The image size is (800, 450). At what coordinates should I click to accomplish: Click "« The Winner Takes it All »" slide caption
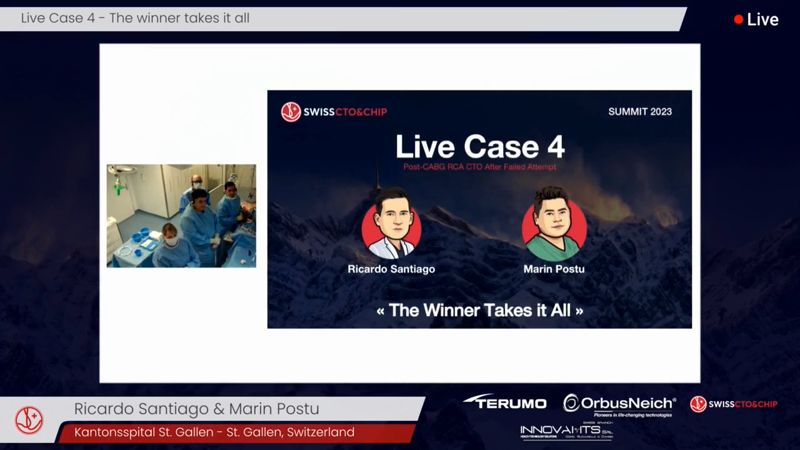point(480,310)
